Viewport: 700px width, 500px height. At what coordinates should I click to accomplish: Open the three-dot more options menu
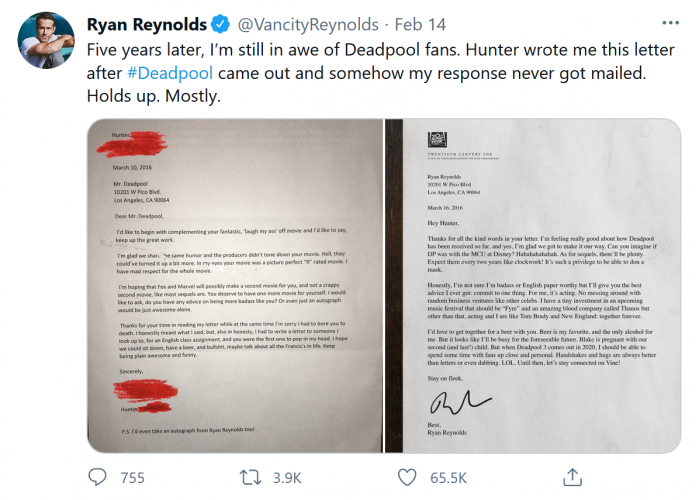click(x=668, y=22)
